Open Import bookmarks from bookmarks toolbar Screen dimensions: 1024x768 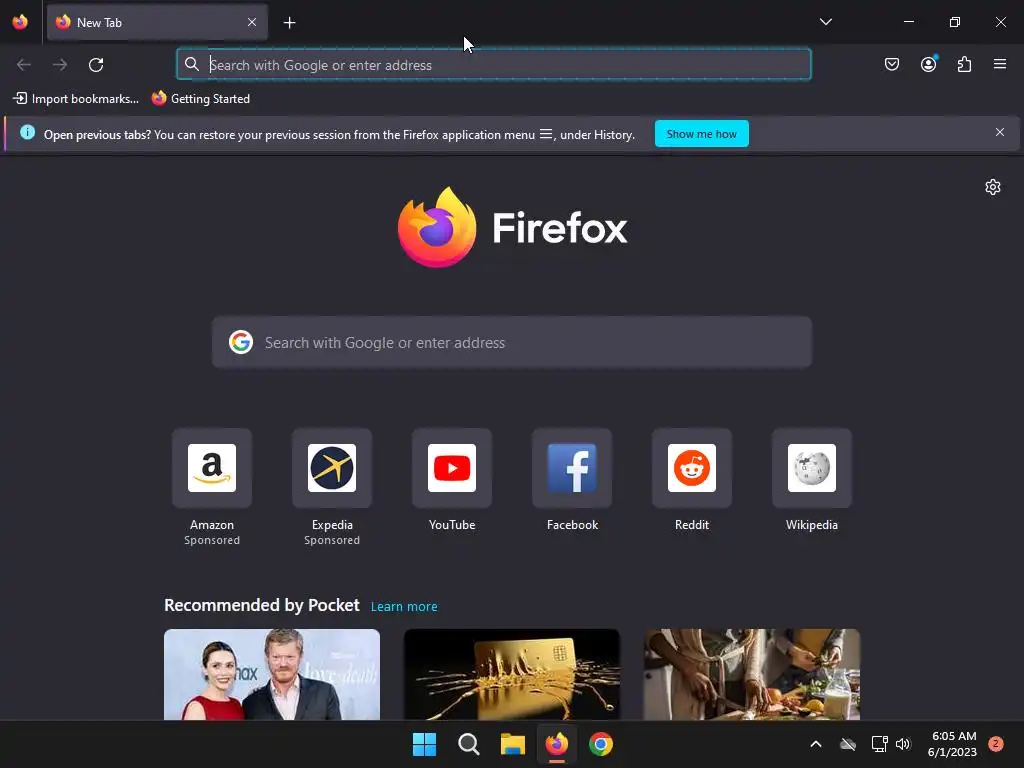(x=76, y=99)
